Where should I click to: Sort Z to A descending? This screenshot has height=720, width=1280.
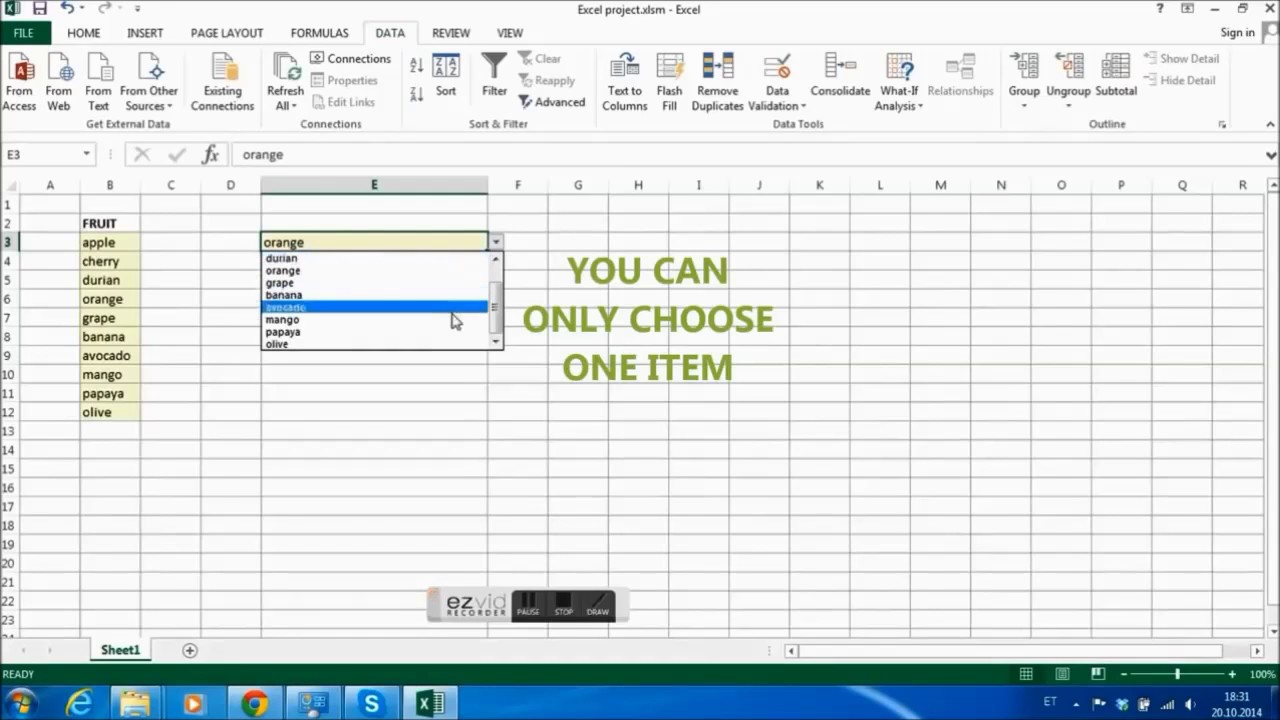coord(417,93)
